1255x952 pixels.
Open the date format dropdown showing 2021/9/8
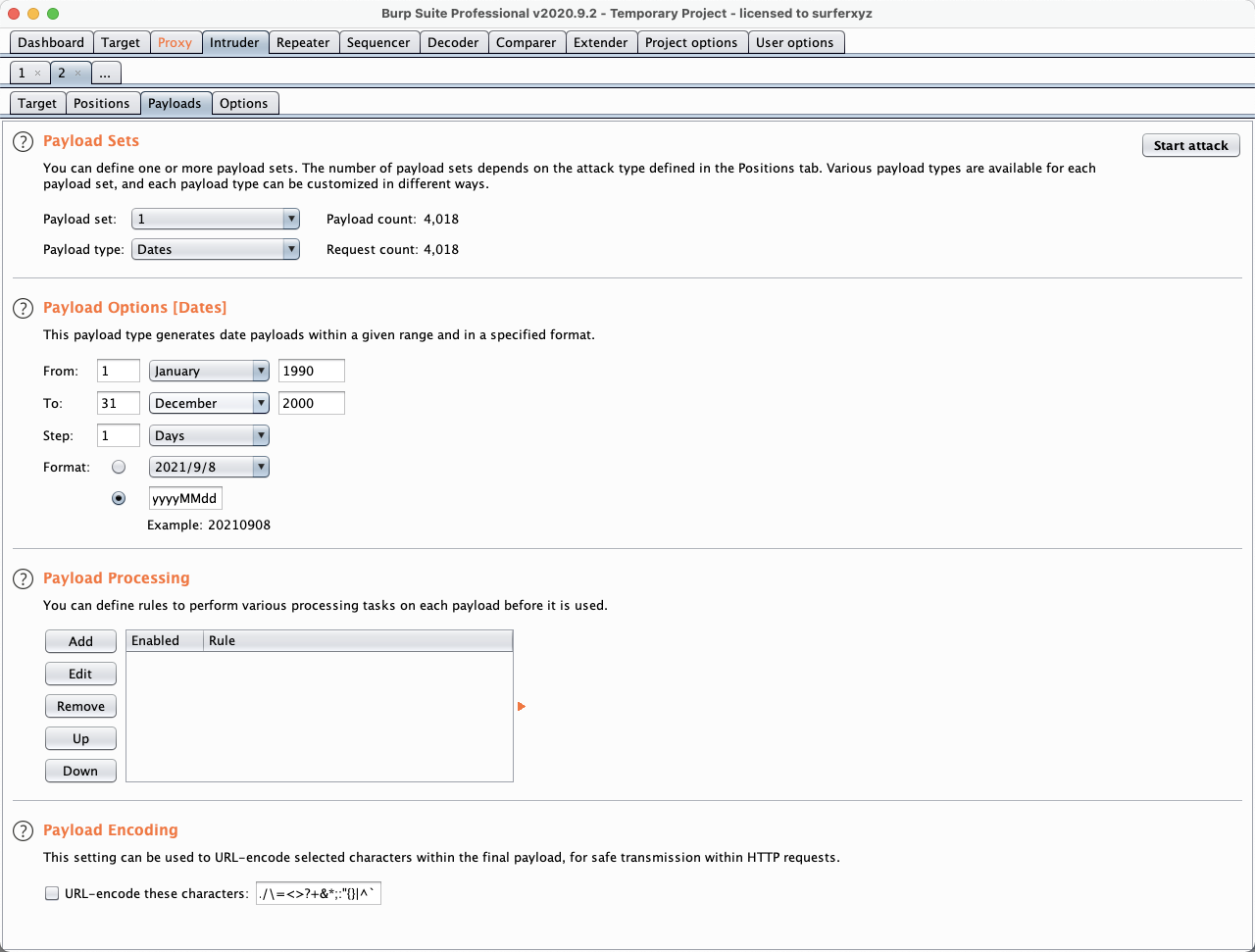pos(209,468)
